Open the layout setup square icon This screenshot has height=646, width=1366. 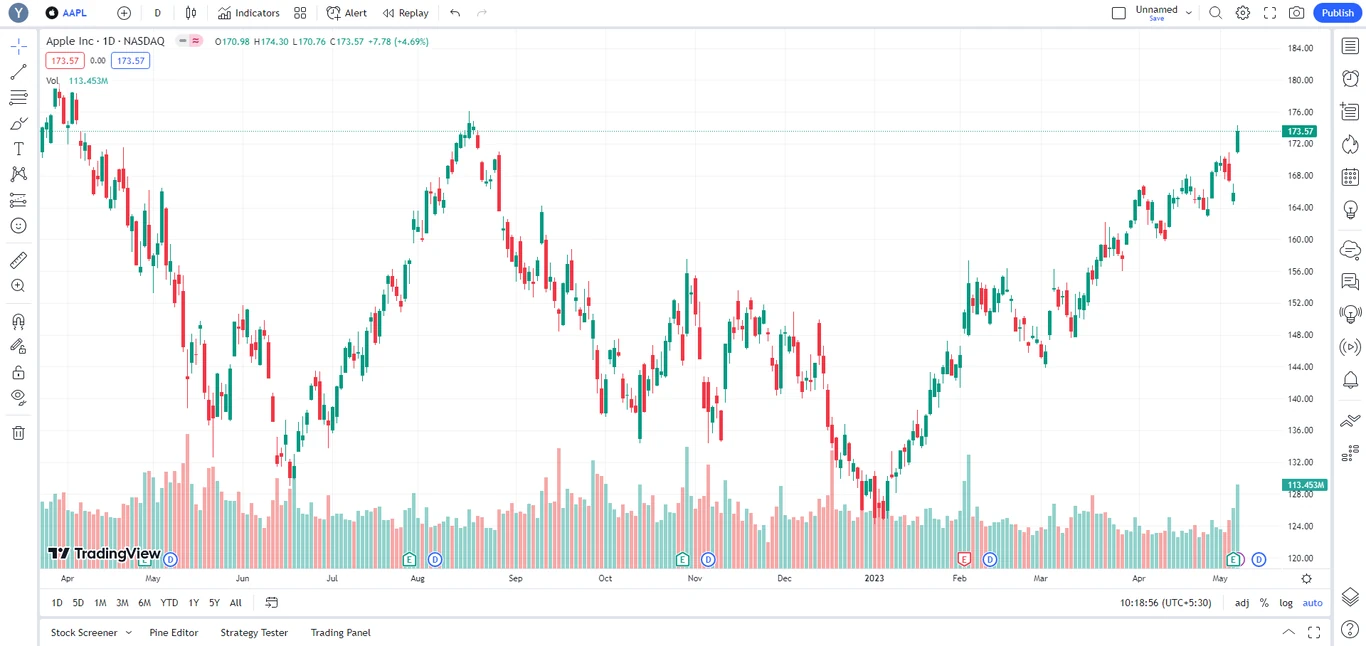click(1119, 13)
